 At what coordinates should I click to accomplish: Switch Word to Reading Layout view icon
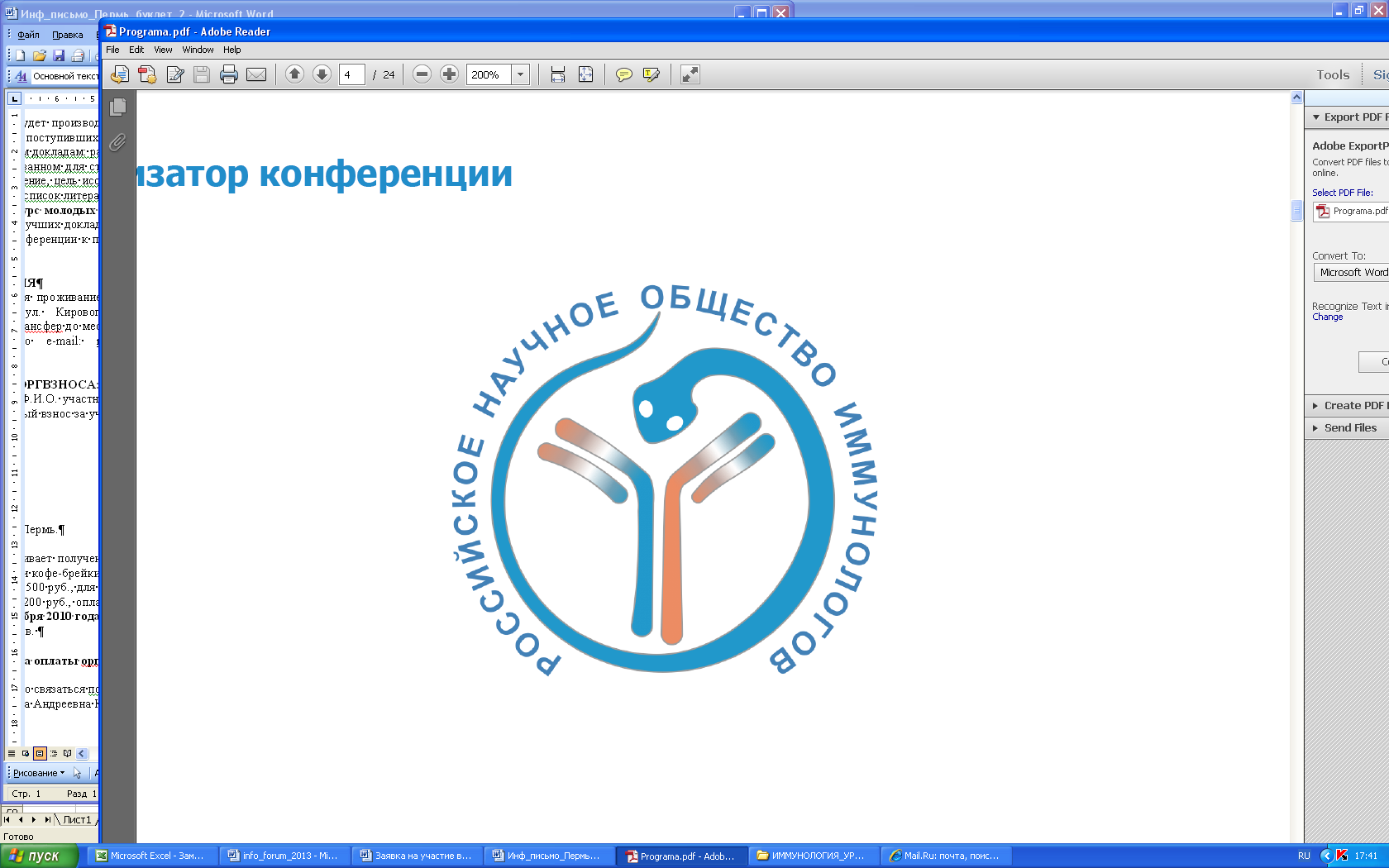coord(67,754)
